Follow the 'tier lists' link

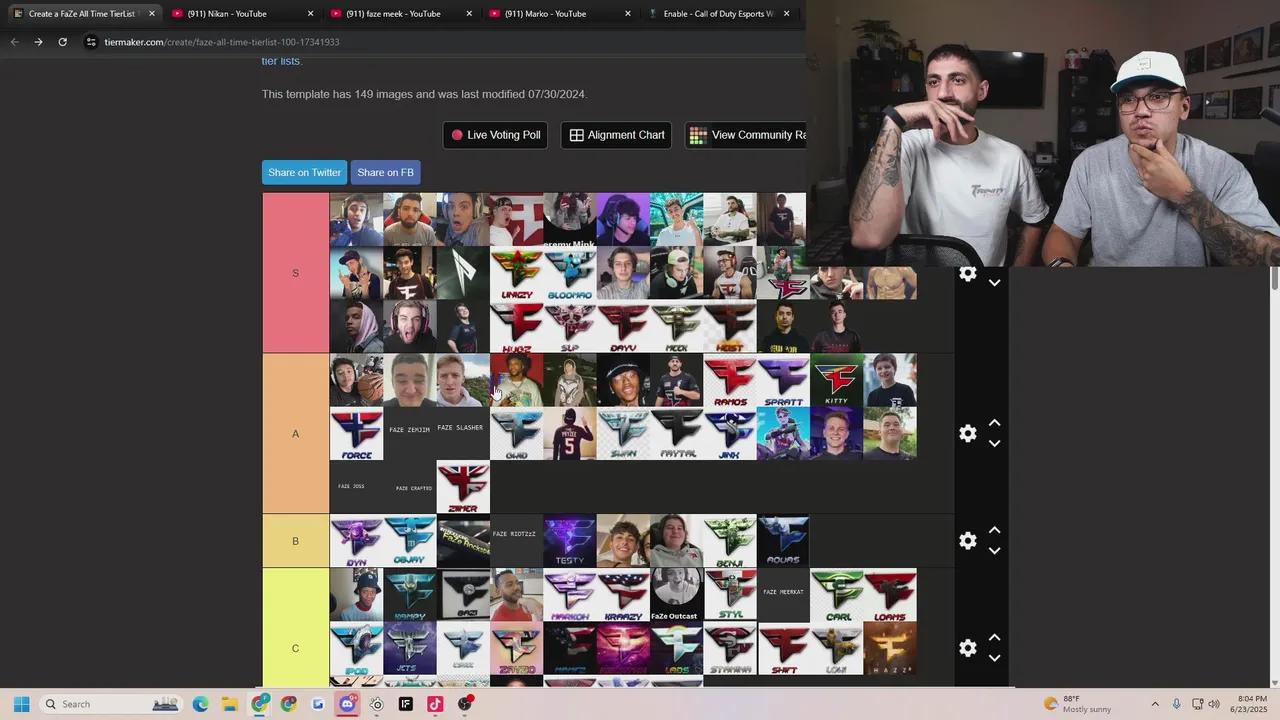click(x=281, y=61)
